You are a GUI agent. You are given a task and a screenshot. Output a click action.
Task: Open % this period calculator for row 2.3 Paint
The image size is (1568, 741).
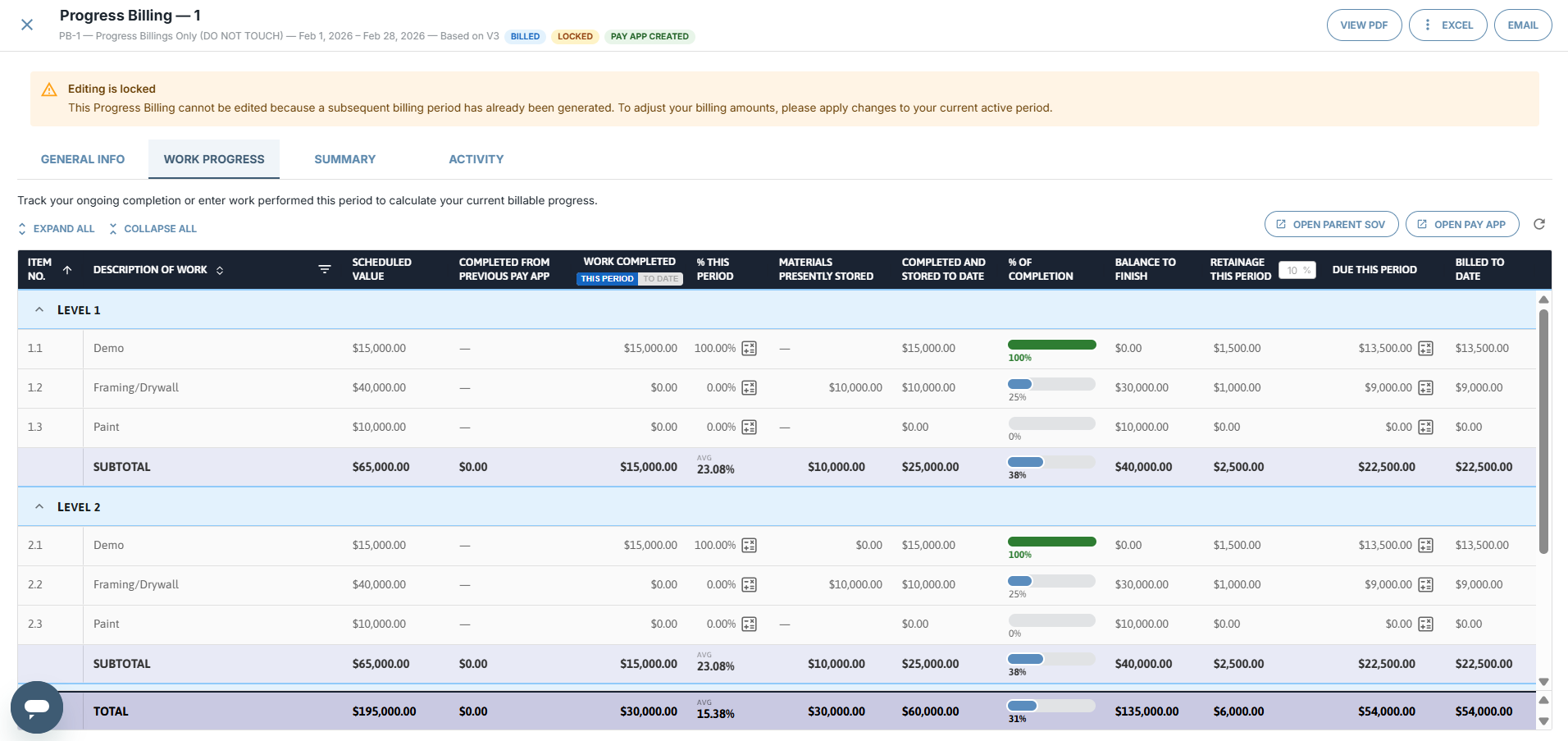749,624
